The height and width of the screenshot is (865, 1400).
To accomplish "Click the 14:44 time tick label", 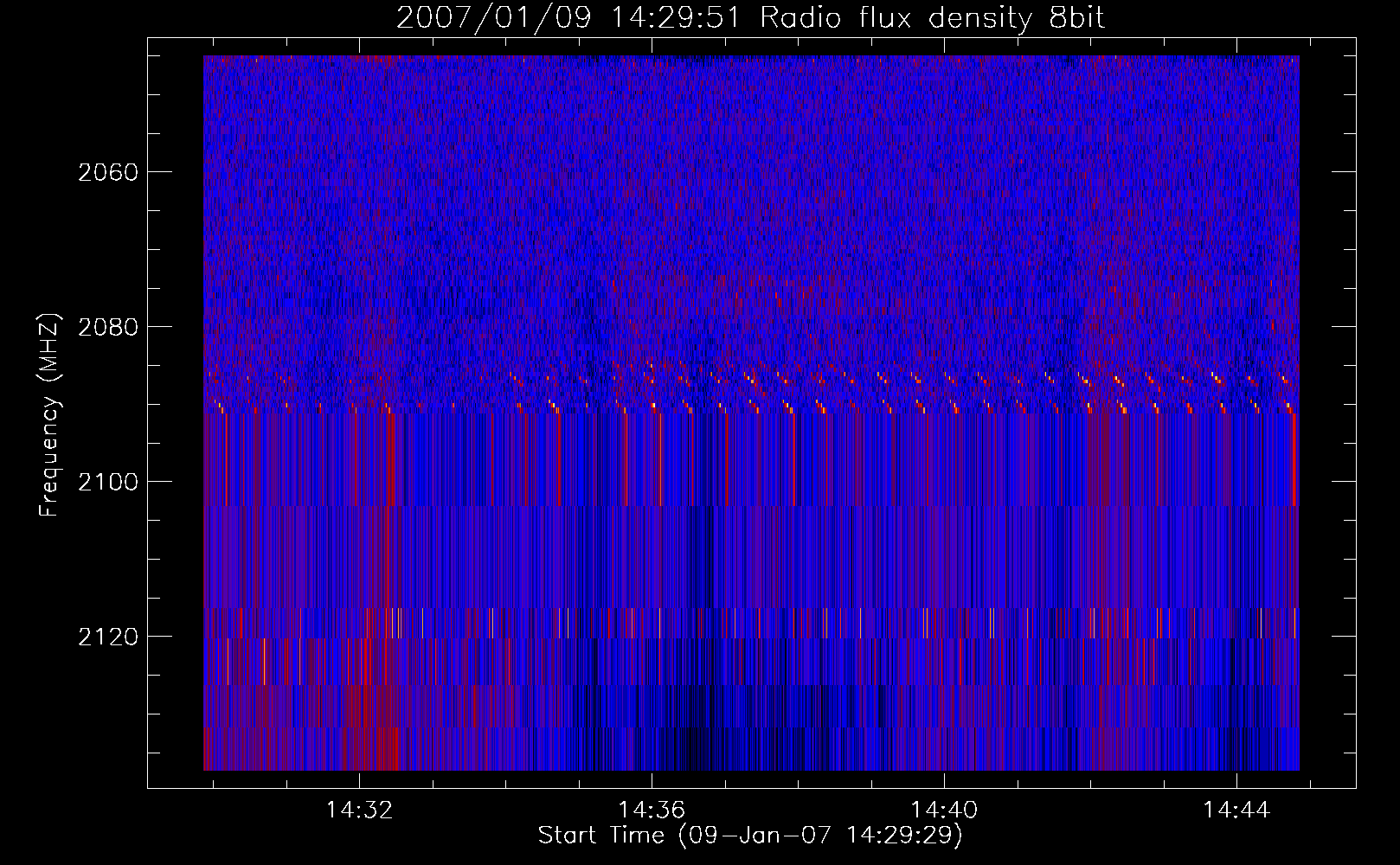I will click(x=1236, y=811).
